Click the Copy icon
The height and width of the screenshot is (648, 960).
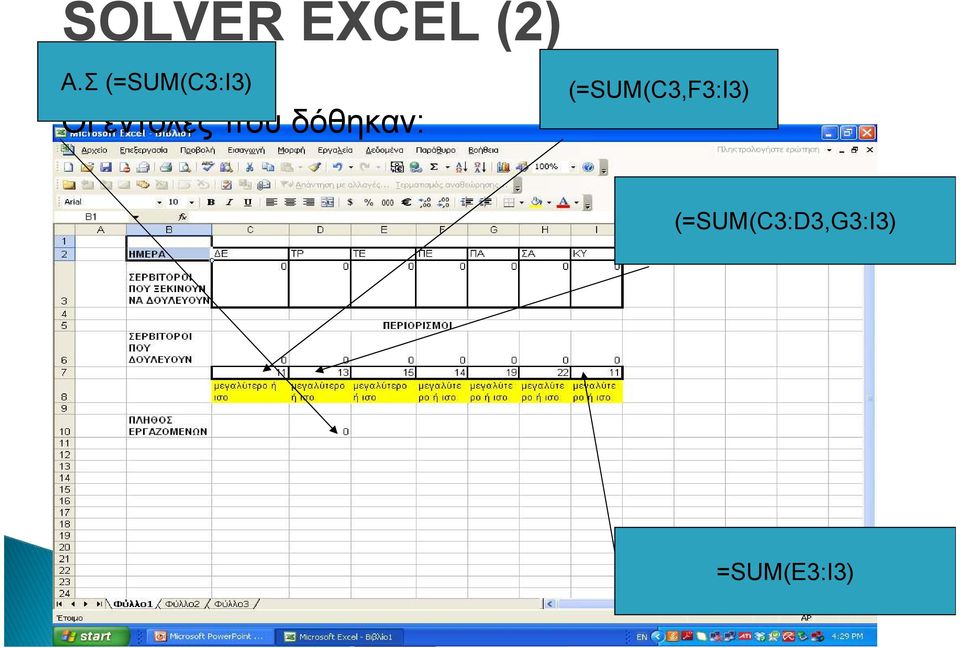268,167
